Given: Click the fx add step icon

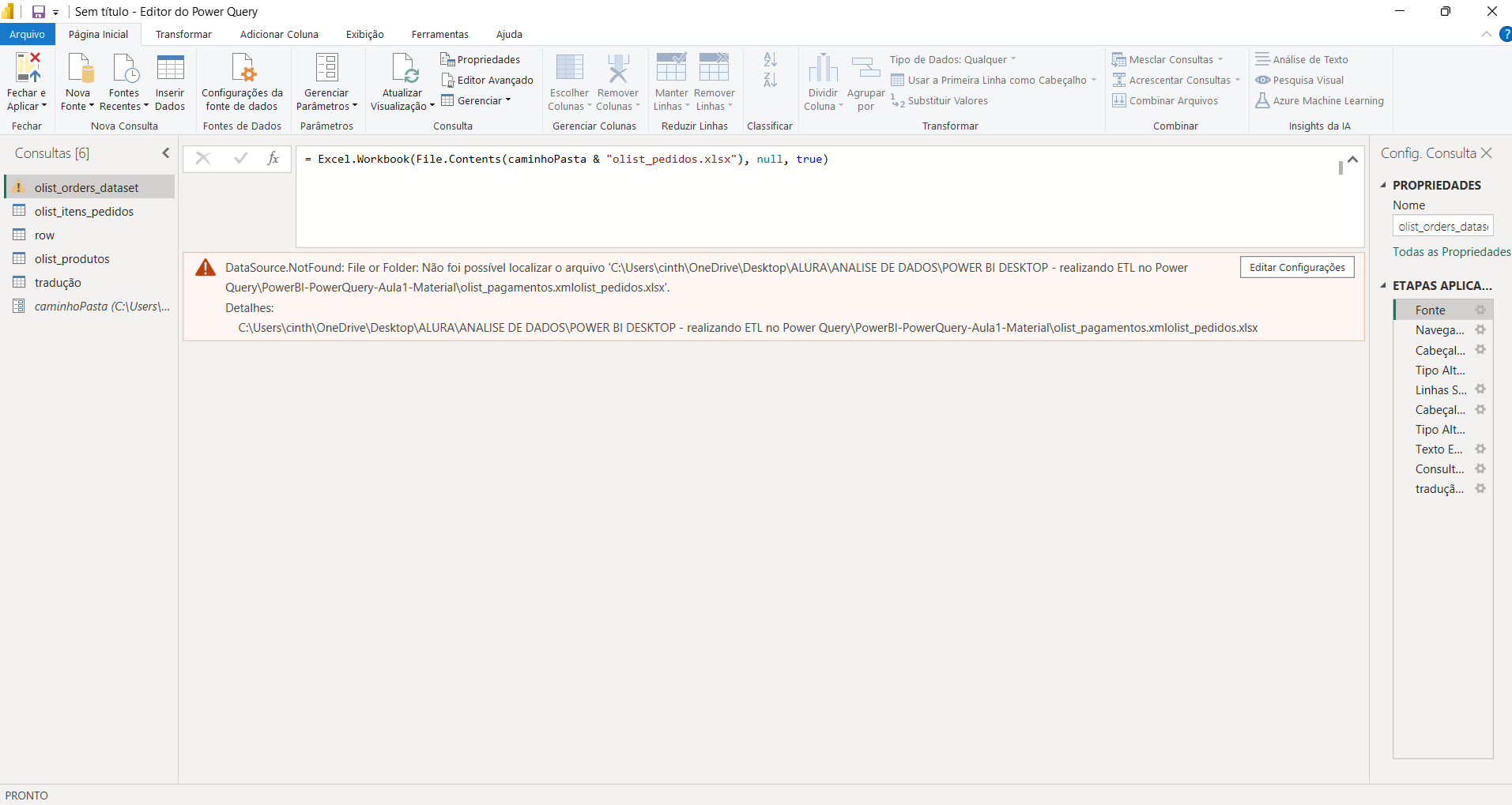Looking at the screenshot, I should coord(273,159).
